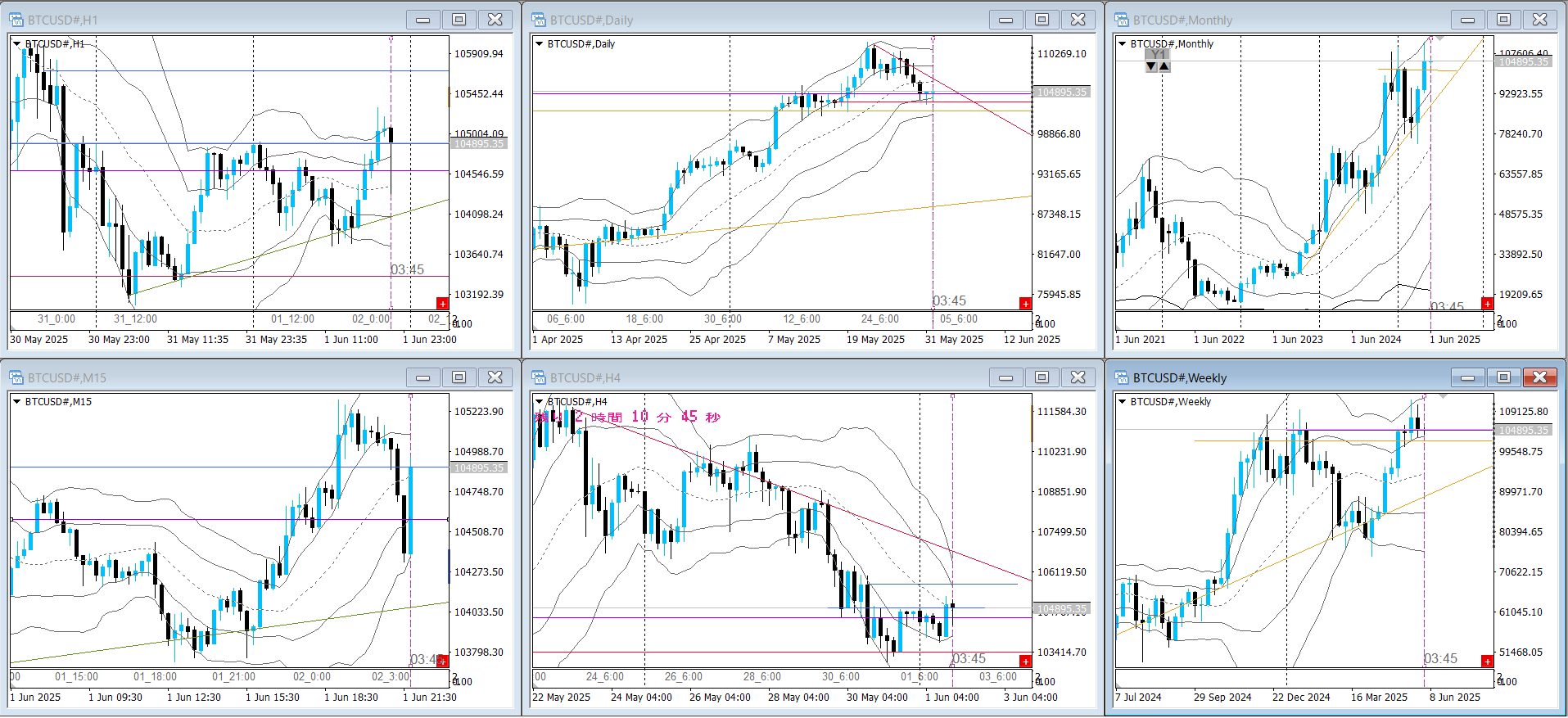The image size is (1568, 718).
Task: Click the red plus icon in H4 chart
Action: [1025, 661]
